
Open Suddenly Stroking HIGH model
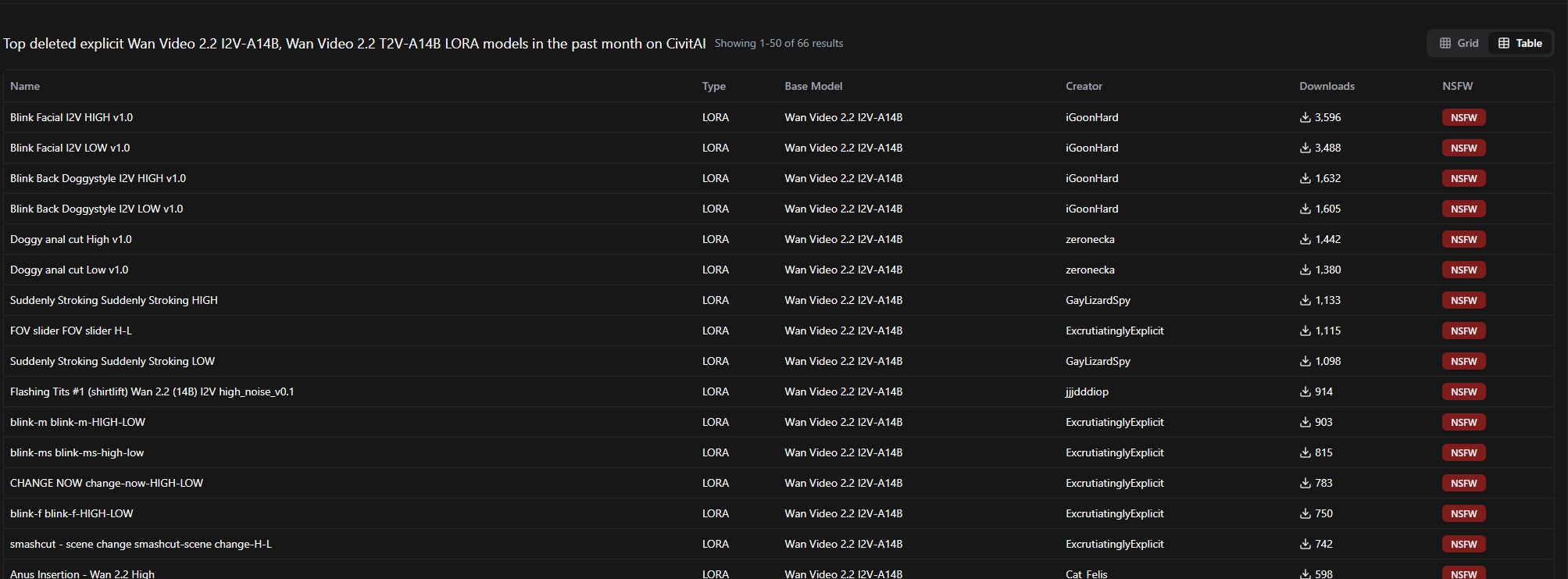[114, 300]
